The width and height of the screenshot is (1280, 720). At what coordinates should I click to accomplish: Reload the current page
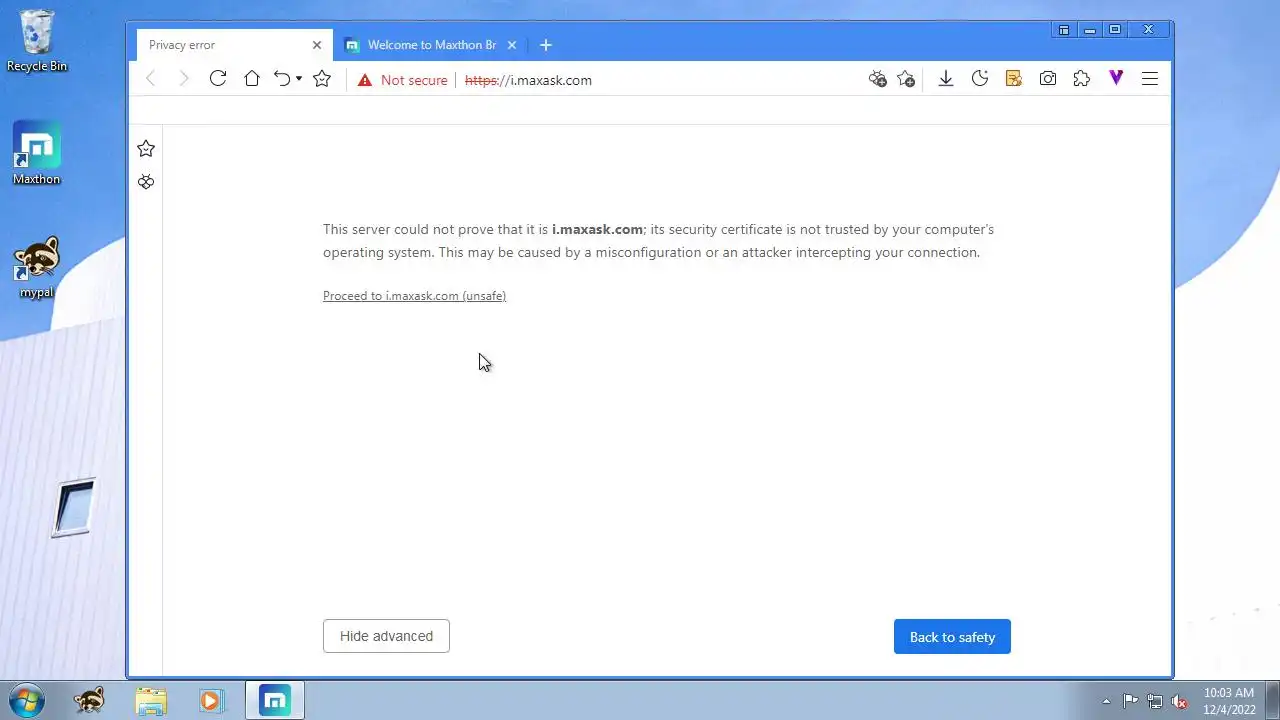tap(217, 78)
